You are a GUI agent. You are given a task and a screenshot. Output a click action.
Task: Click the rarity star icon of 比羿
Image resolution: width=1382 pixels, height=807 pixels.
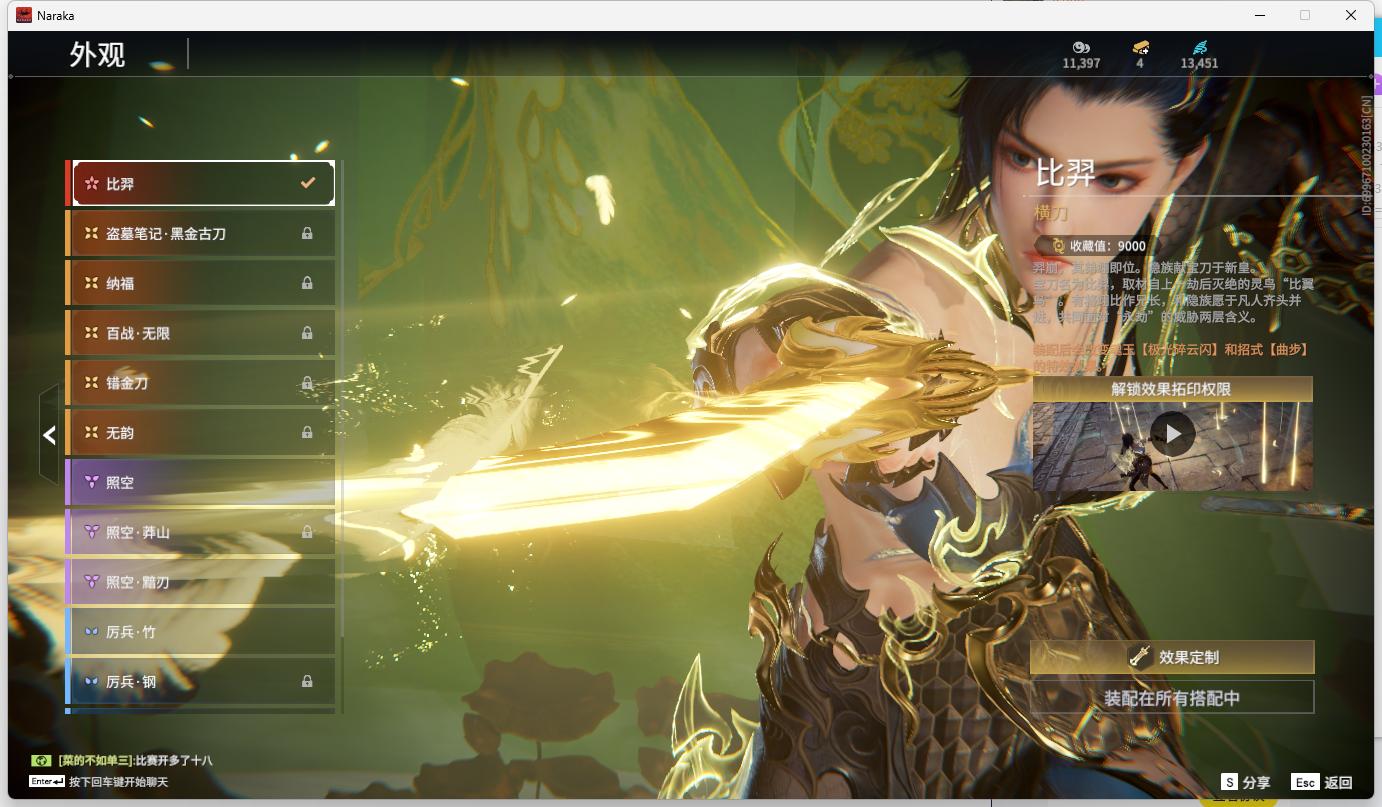(92, 183)
